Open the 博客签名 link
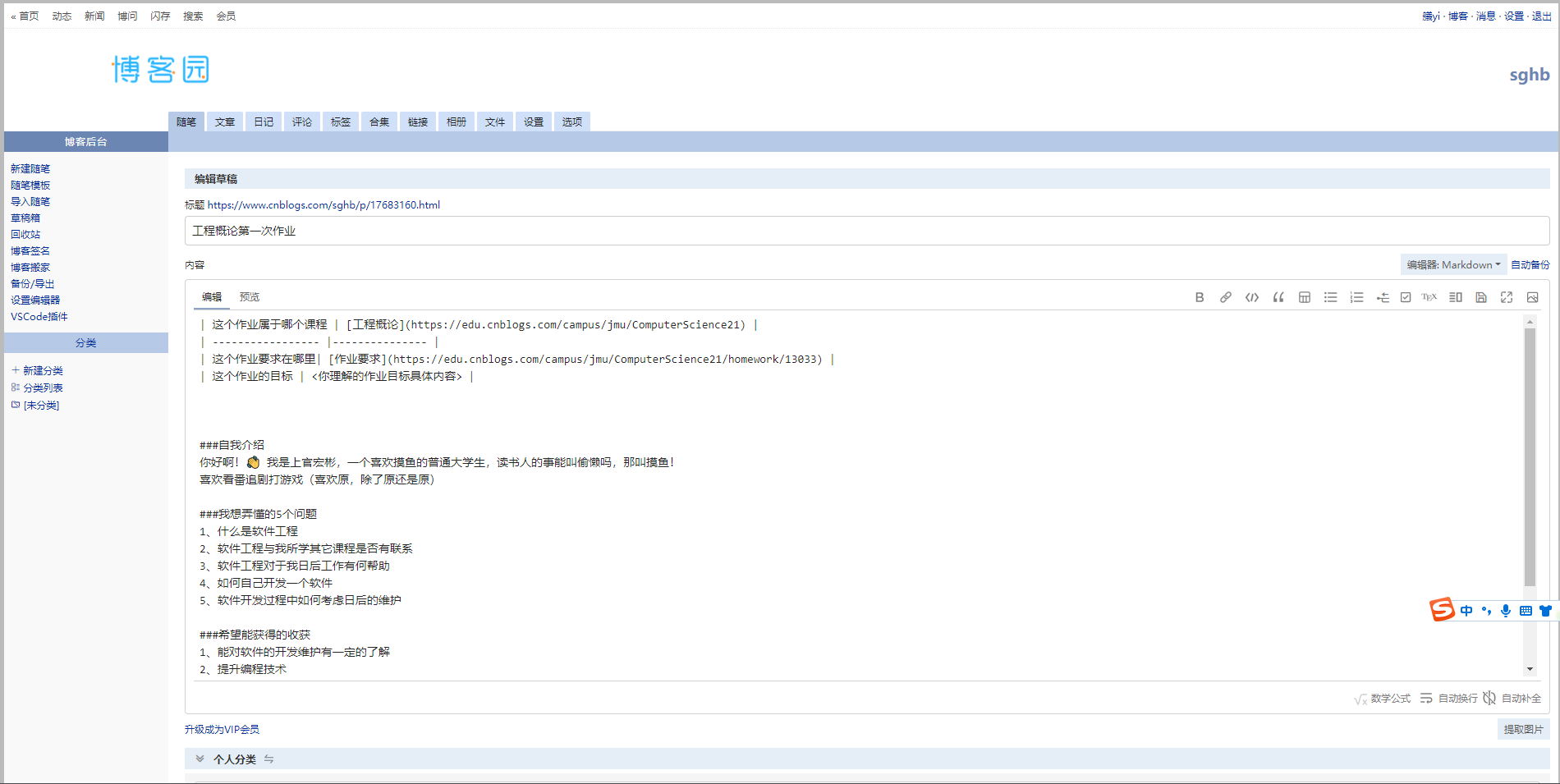The image size is (1560, 784). coord(30,250)
